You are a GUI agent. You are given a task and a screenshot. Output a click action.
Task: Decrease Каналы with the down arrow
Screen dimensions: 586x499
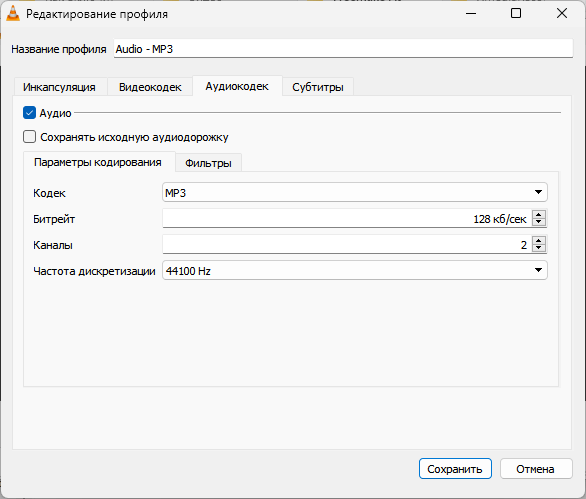(539, 248)
